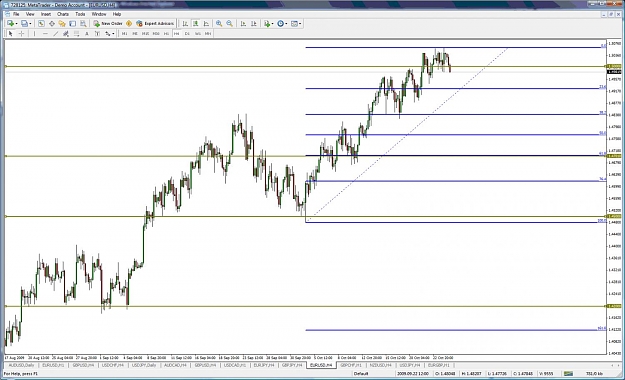Launch MetaEditor from the yellow diamond icon

coord(129,24)
